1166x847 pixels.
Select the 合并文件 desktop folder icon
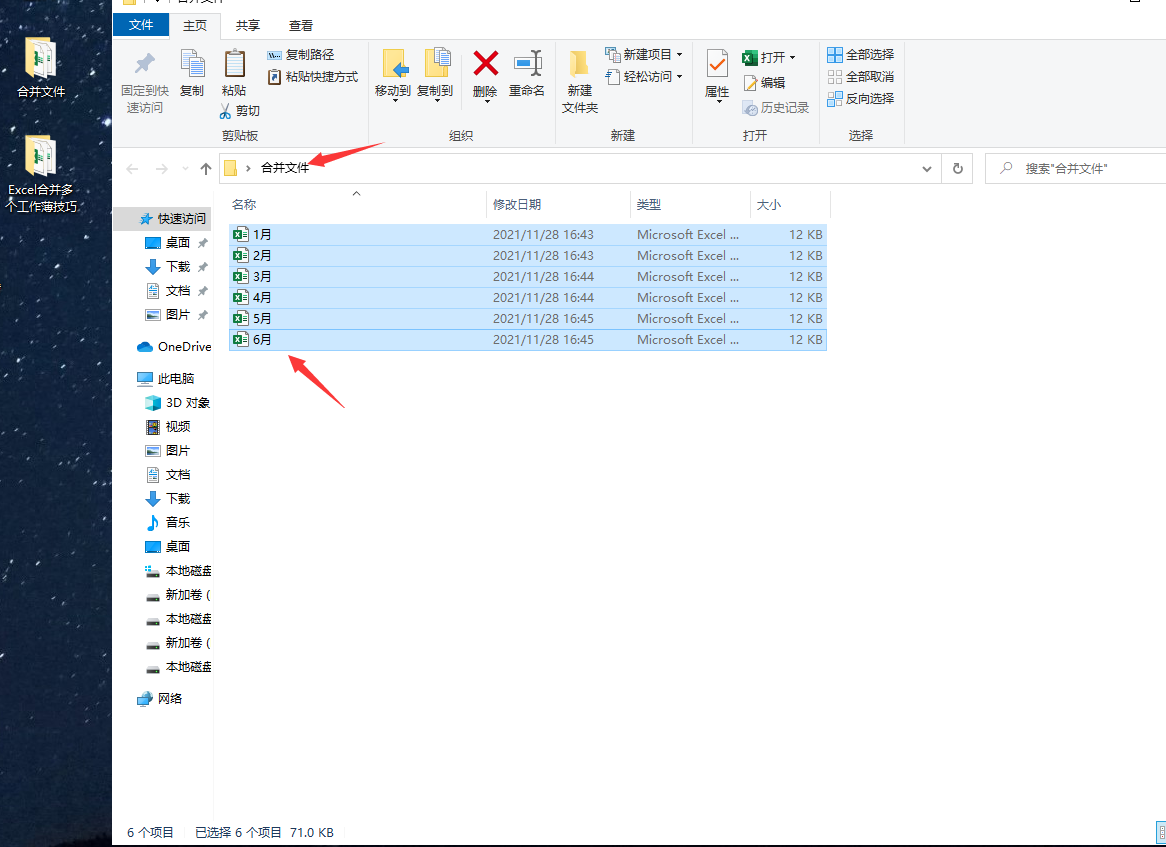tap(41, 68)
